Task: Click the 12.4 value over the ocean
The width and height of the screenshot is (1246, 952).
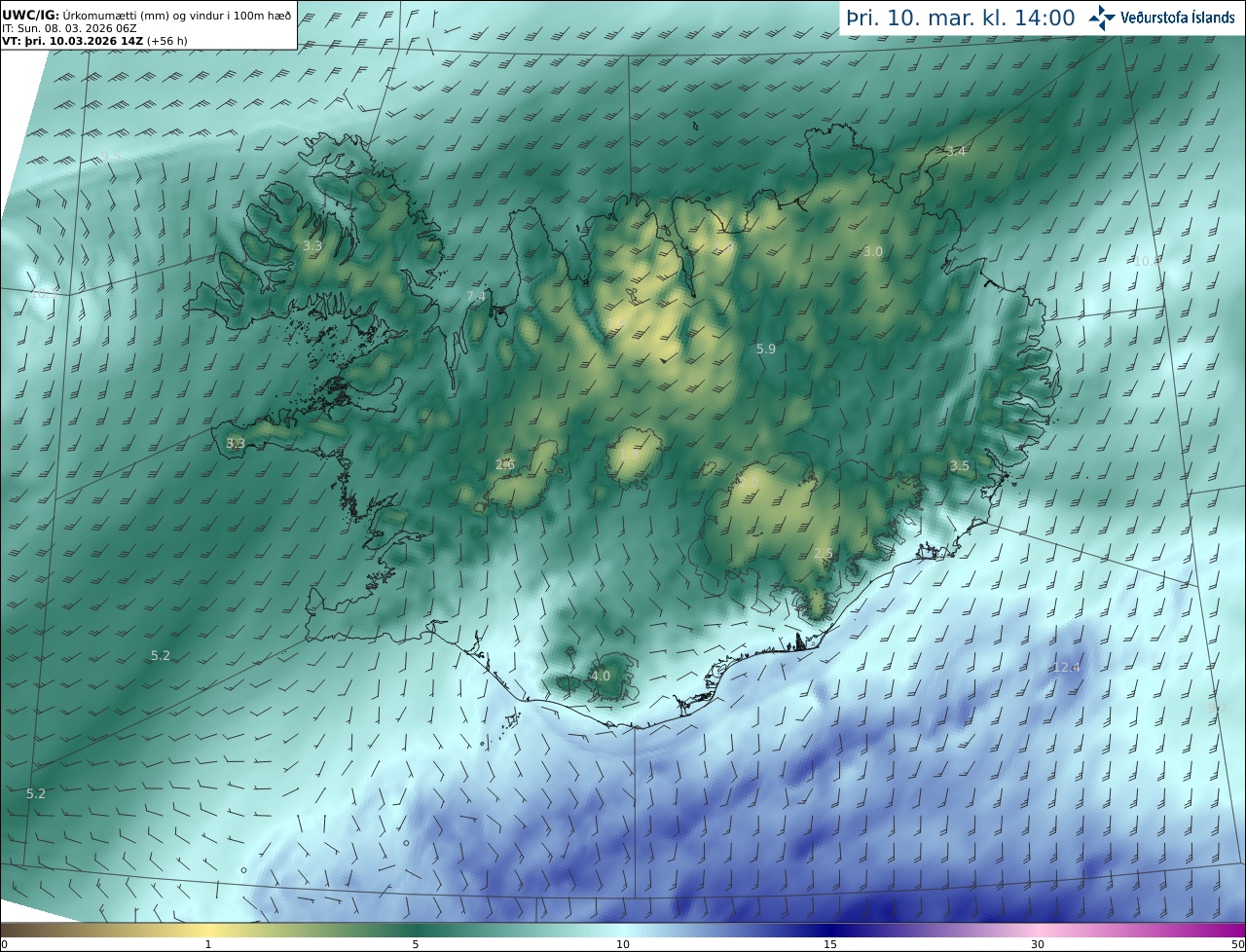Action: [1067, 667]
